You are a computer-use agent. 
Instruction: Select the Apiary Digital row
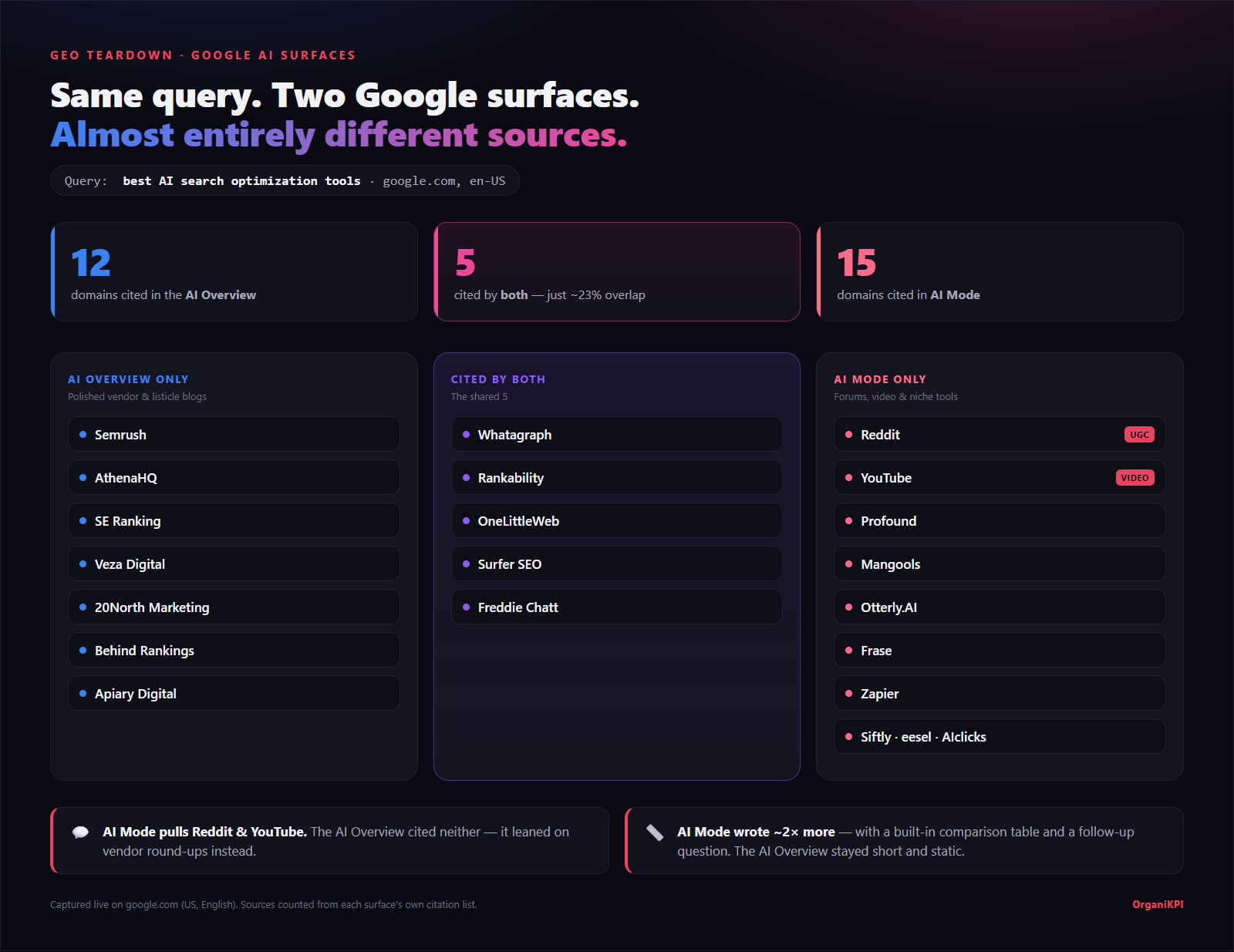(234, 694)
